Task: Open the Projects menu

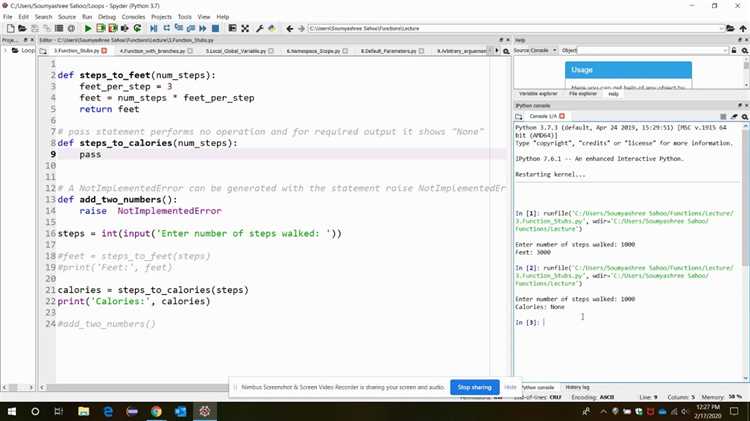Action: pyautogui.click(x=161, y=17)
